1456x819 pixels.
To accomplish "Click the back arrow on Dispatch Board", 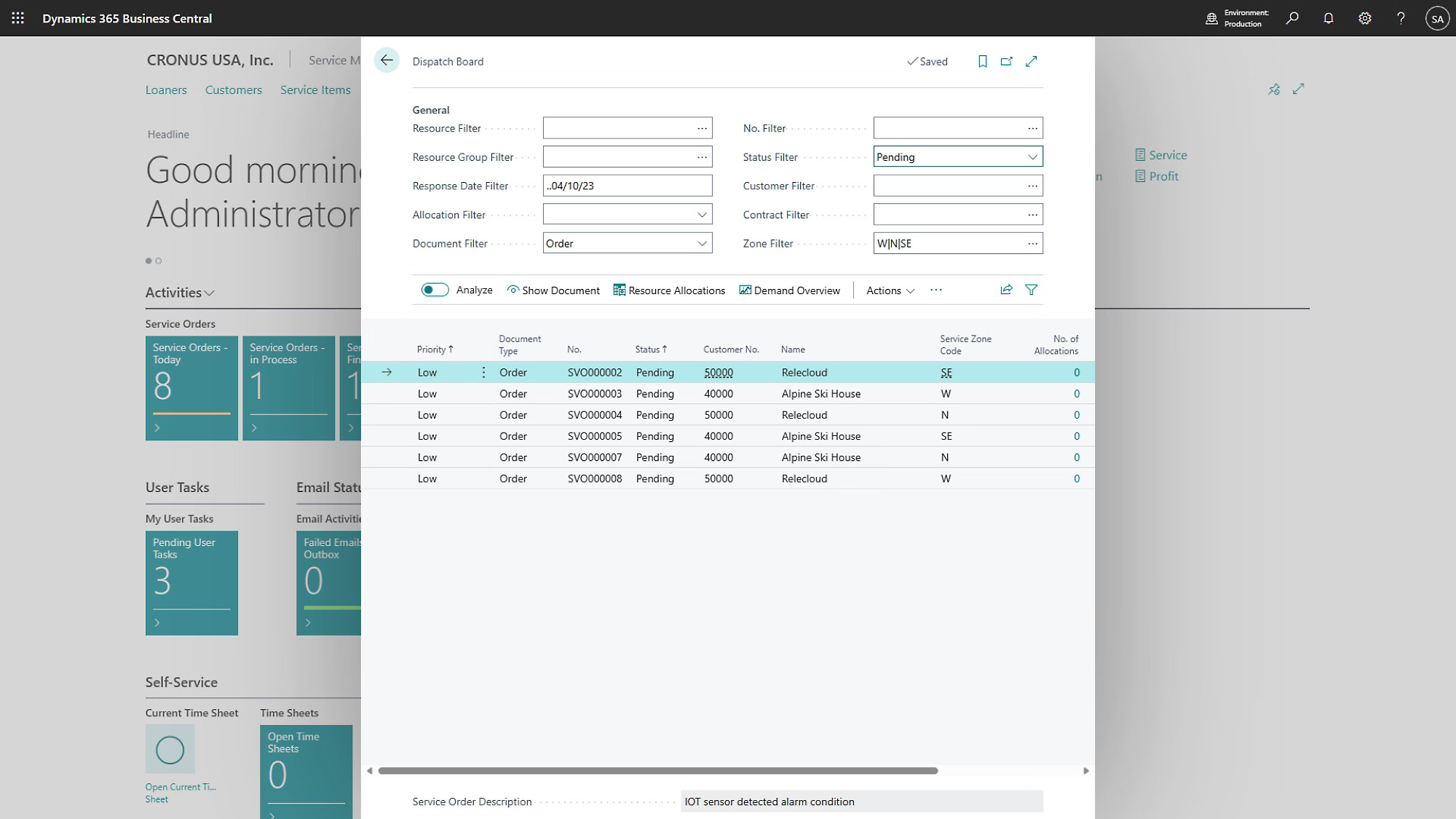I will tap(387, 60).
